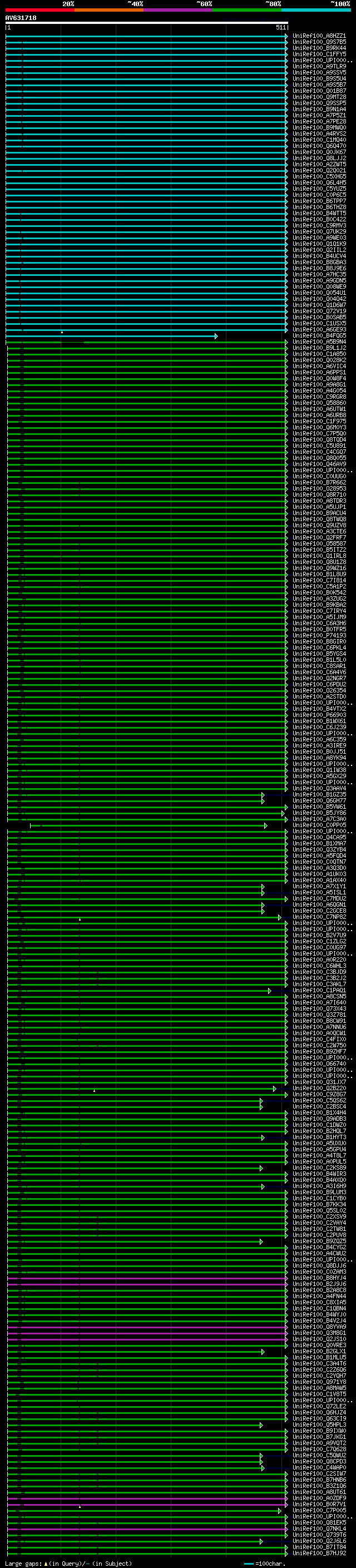Open hit UniRef100_B6THZ8
The height and width of the screenshot is (1568, 356).
point(319,207)
